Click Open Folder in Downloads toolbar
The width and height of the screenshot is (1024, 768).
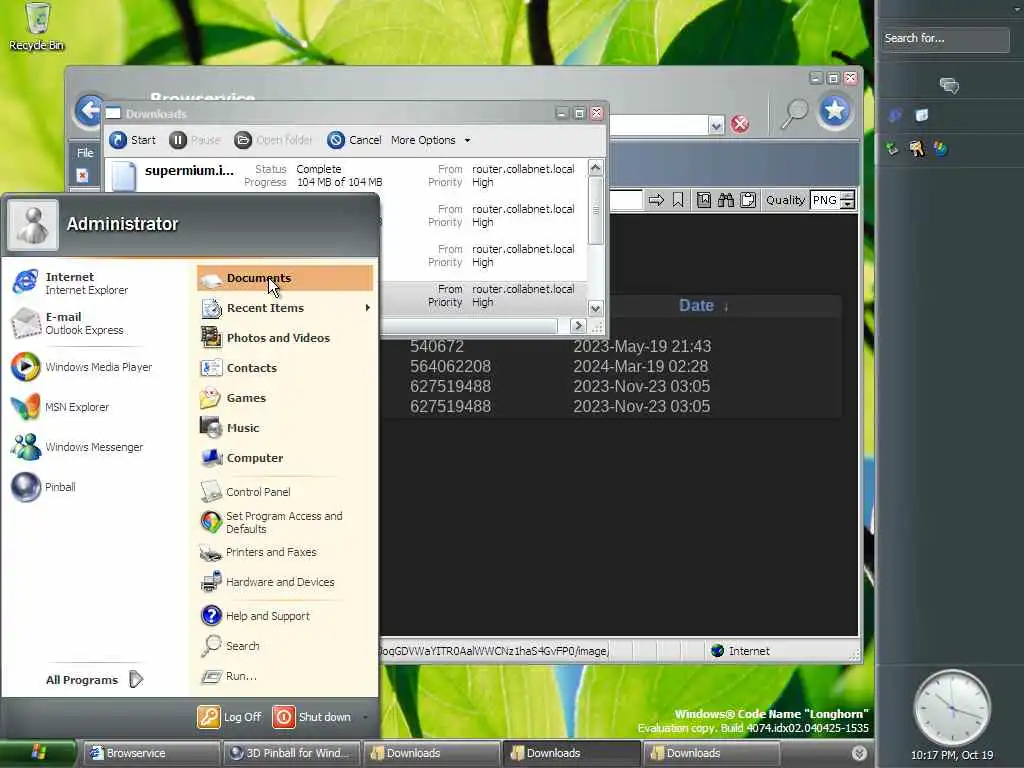tap(274, 140)
